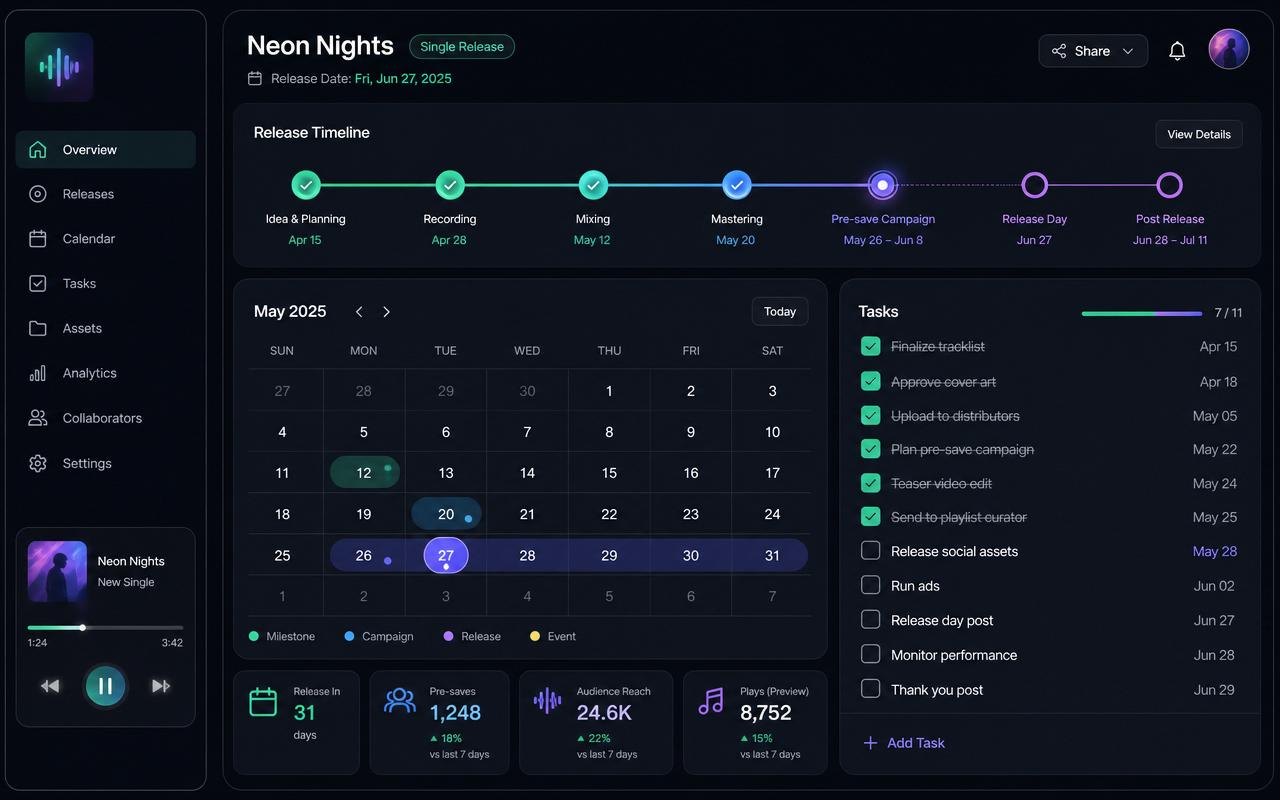Click the Single Release badge

462,46
